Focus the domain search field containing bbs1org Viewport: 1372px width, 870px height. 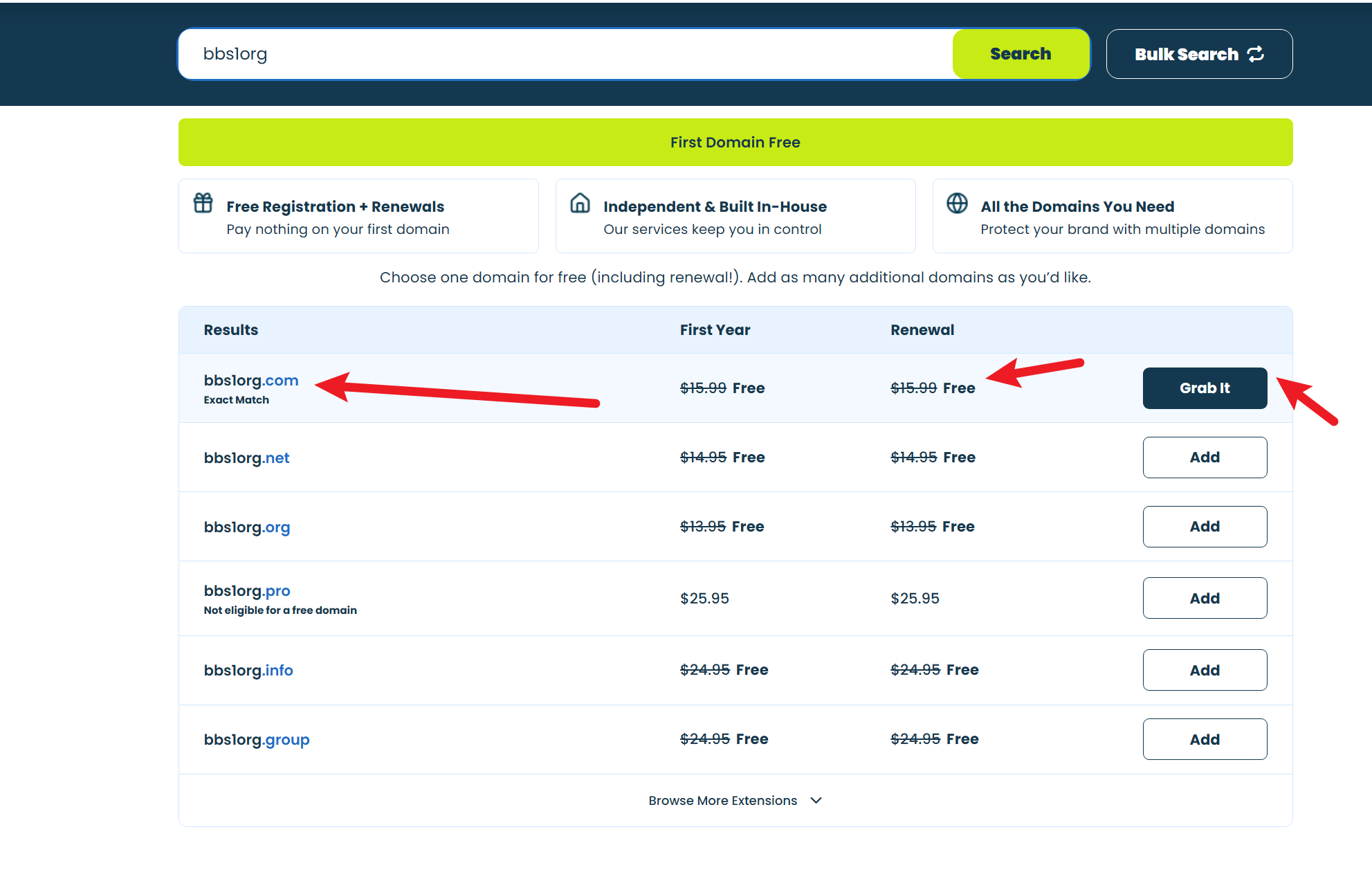pos(566,54)
